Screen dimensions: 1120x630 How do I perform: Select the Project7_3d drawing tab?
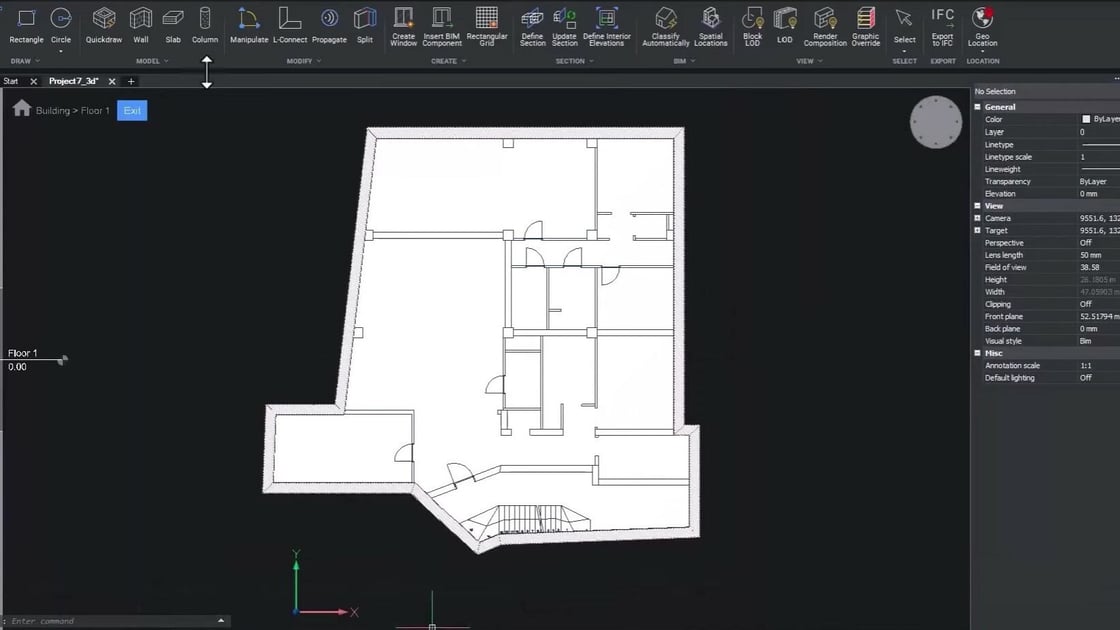click(x=75, y=81)
